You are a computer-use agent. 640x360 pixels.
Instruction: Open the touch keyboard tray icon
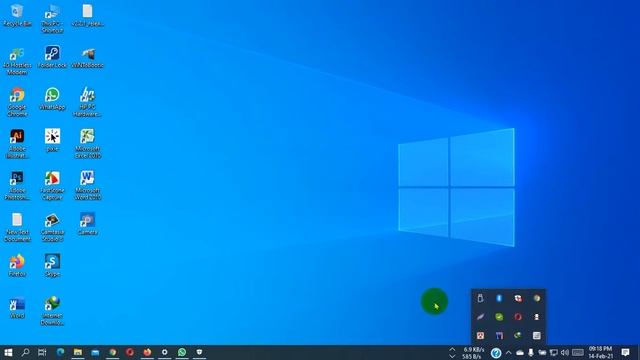(x=578, y=353)
